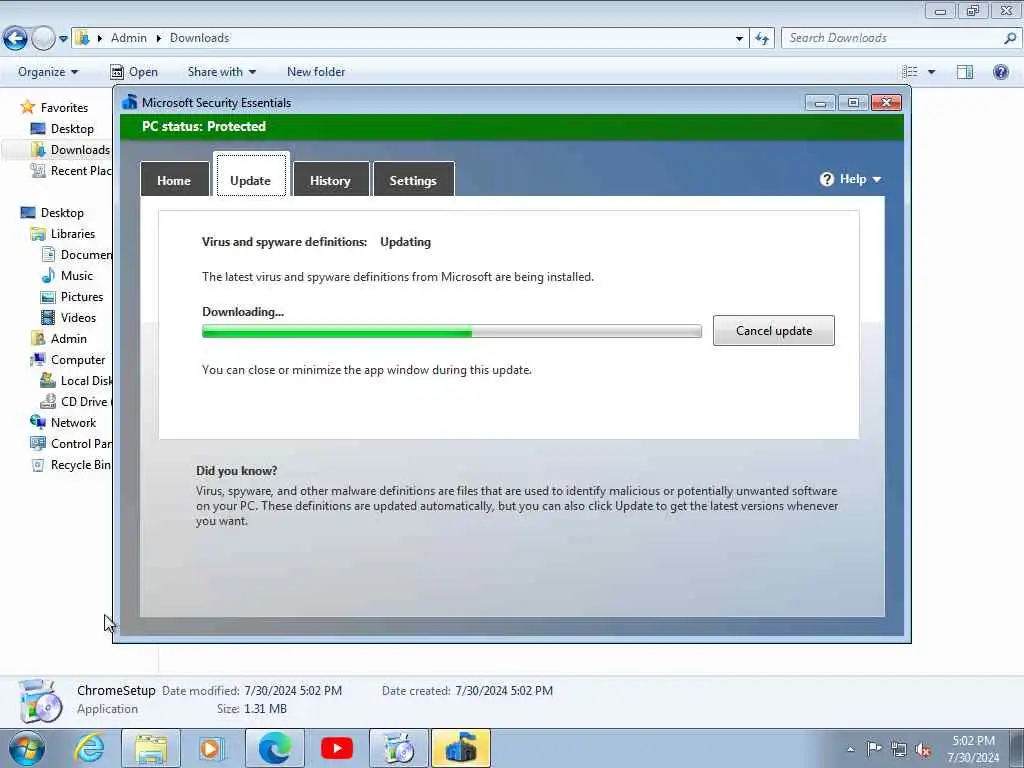Viewport: 1024px width, 768px height.
Task: Click the ChromeSetup icon in details pane
Action: 40,701
